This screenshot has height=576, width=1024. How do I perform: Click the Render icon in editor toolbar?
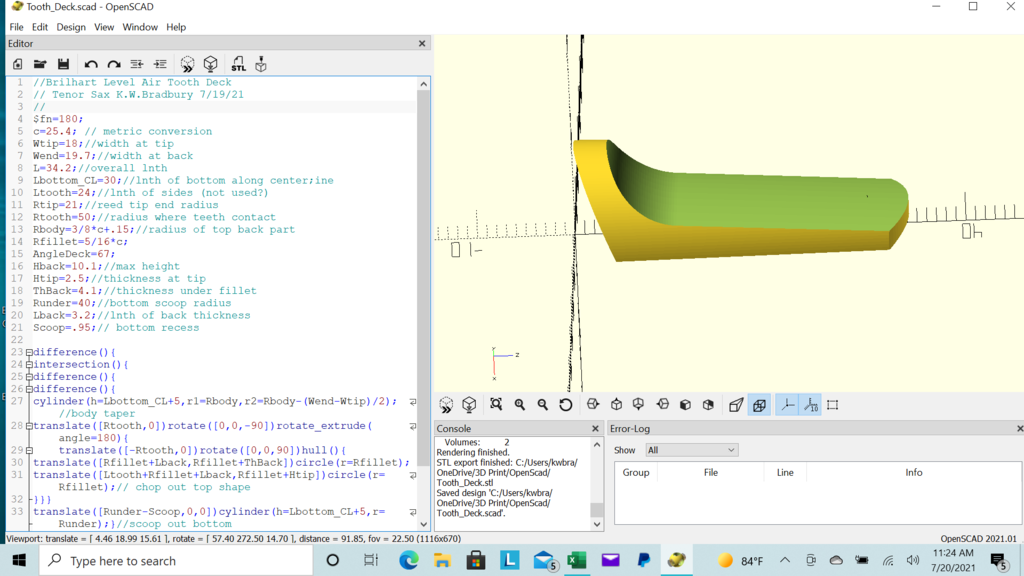[x=211, y=64]
